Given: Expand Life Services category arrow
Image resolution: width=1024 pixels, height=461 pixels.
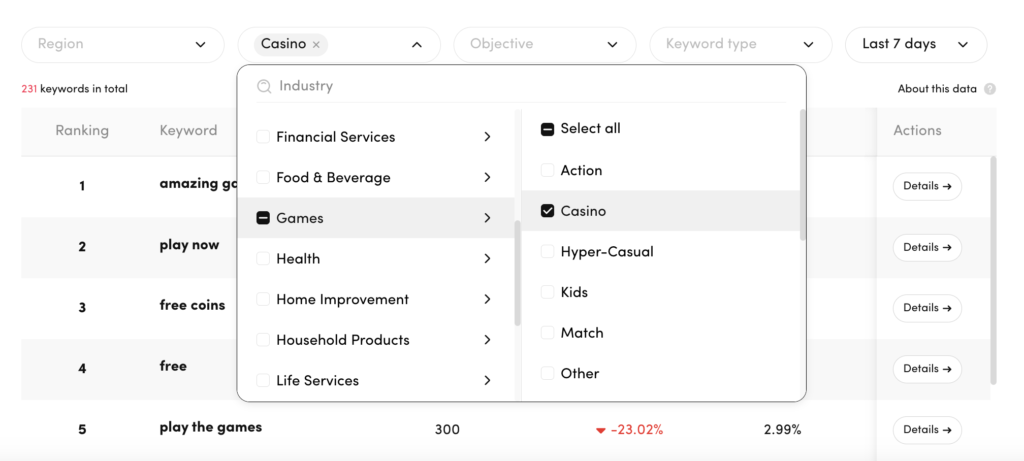Looking at the screenshot, I should [487, 381].
